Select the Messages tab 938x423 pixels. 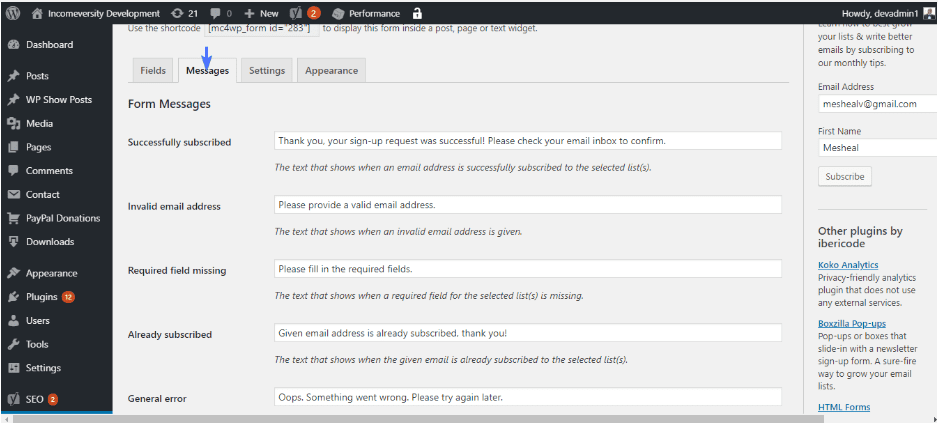pyautogui.click(x=208, y=71)
